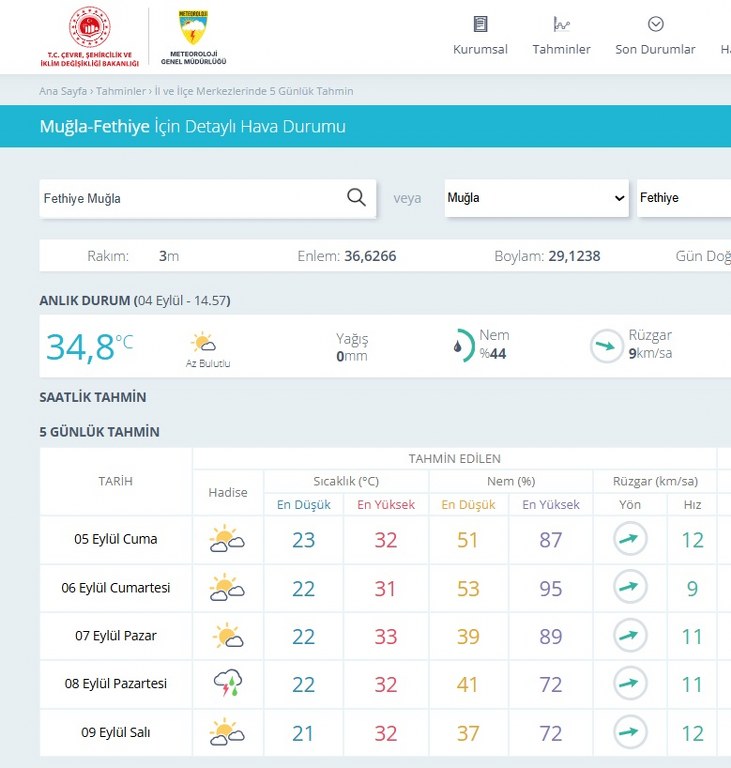Open the Kurumsal menu
Viewport: 731px width, 768px height.
coord(480,36)
